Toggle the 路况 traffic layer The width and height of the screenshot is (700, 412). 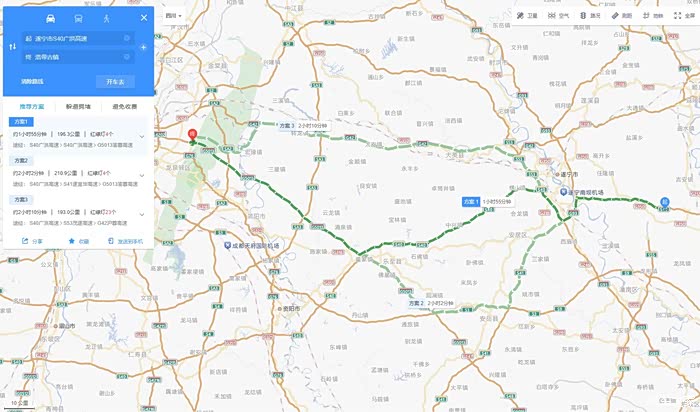(x=590, y=16)
